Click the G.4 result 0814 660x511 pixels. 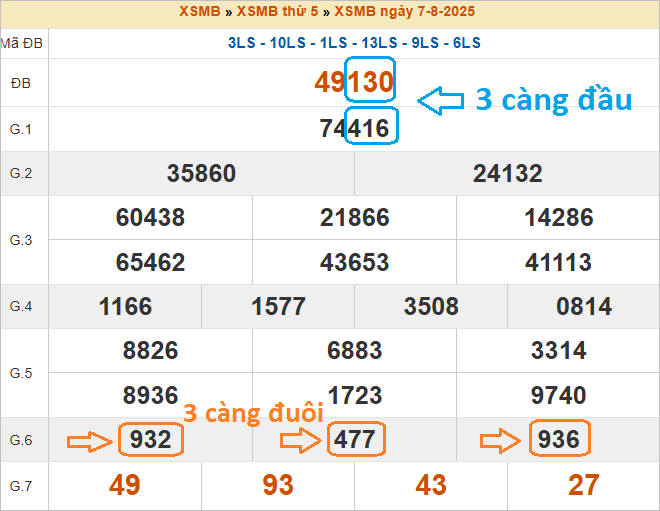click(584, 306)
